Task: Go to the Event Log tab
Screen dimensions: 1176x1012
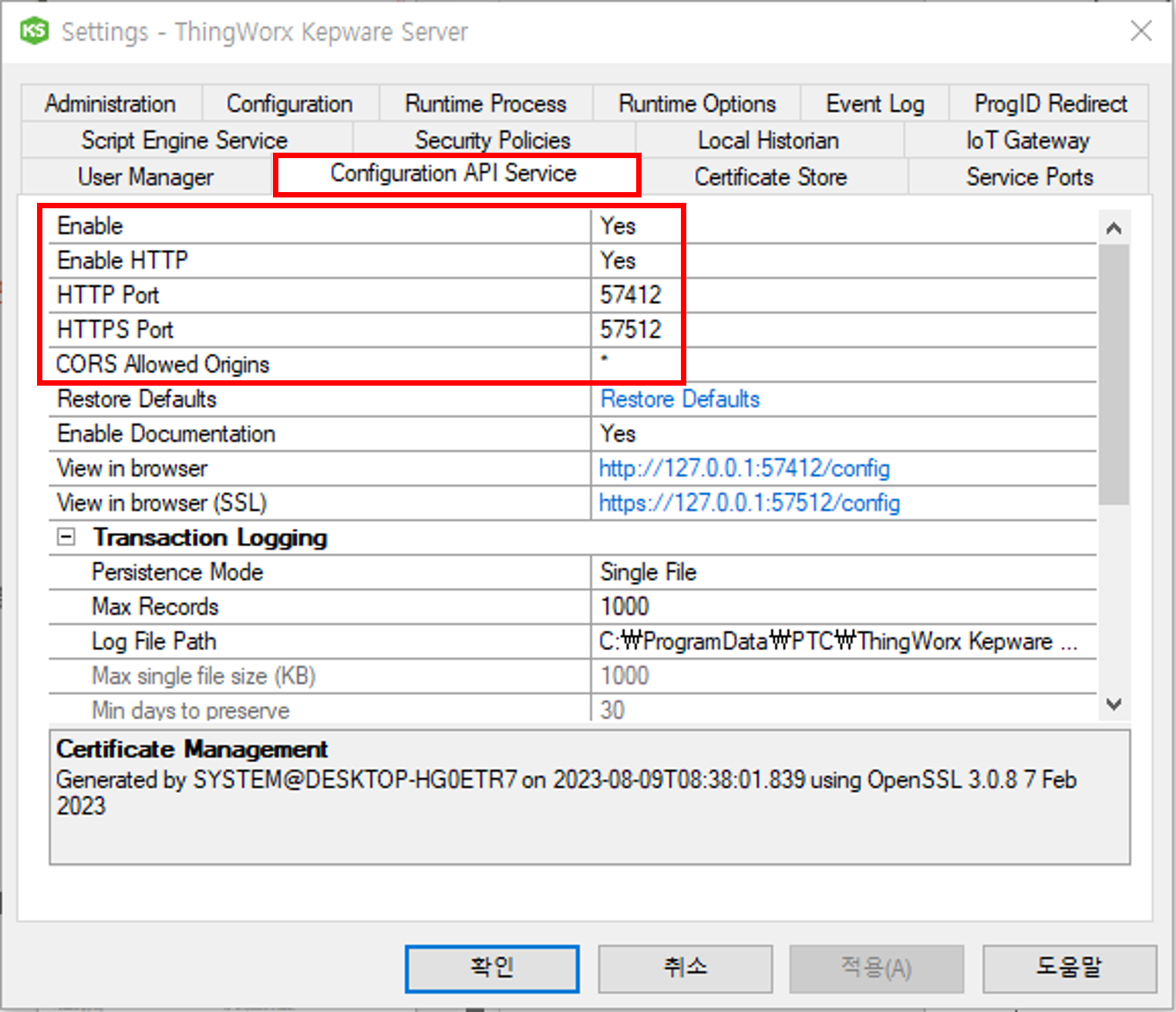Action: [875, 103]
